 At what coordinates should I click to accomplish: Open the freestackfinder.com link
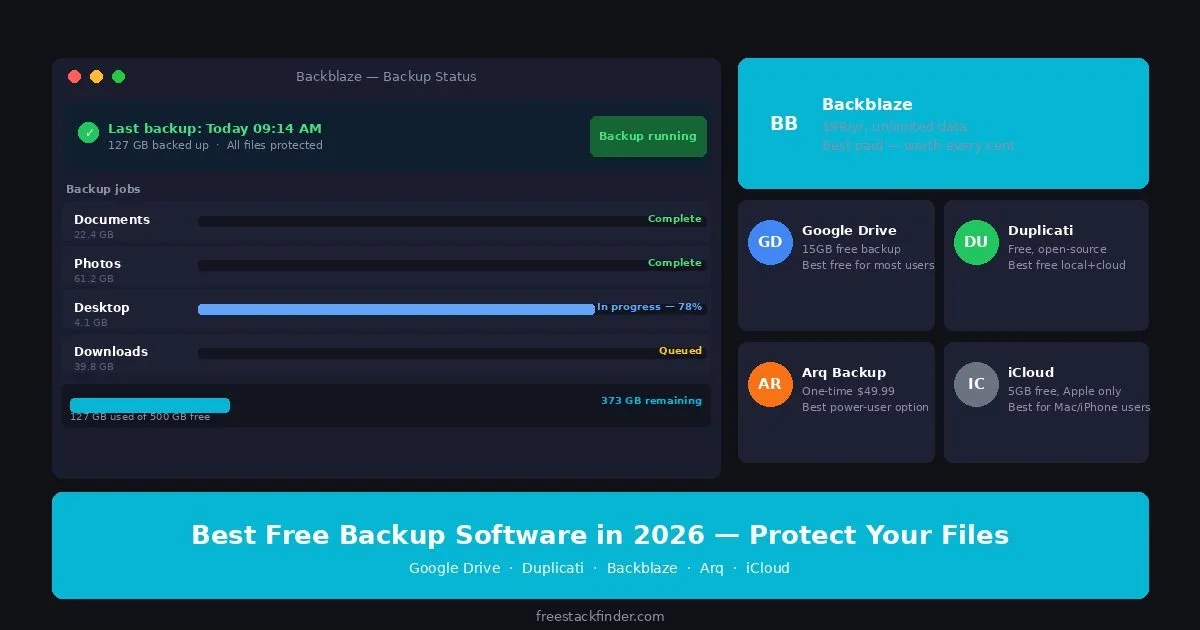click(600, 616)
